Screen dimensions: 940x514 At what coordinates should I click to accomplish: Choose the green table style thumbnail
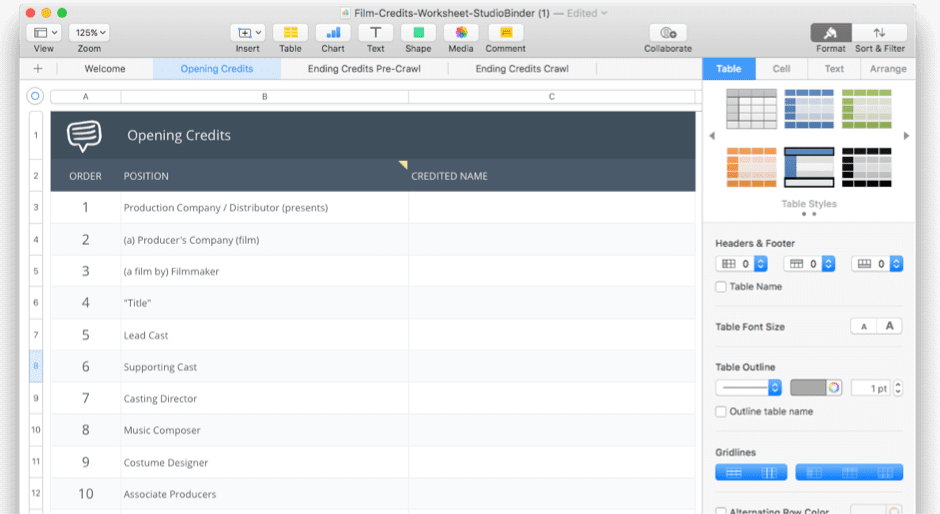point(866,109)
